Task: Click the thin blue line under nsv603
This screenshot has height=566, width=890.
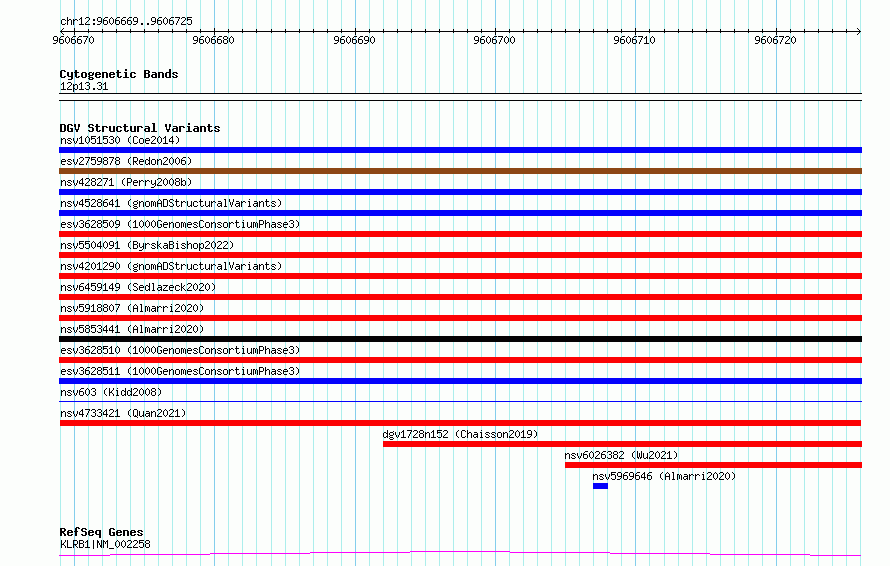Action: pos(460,401)
